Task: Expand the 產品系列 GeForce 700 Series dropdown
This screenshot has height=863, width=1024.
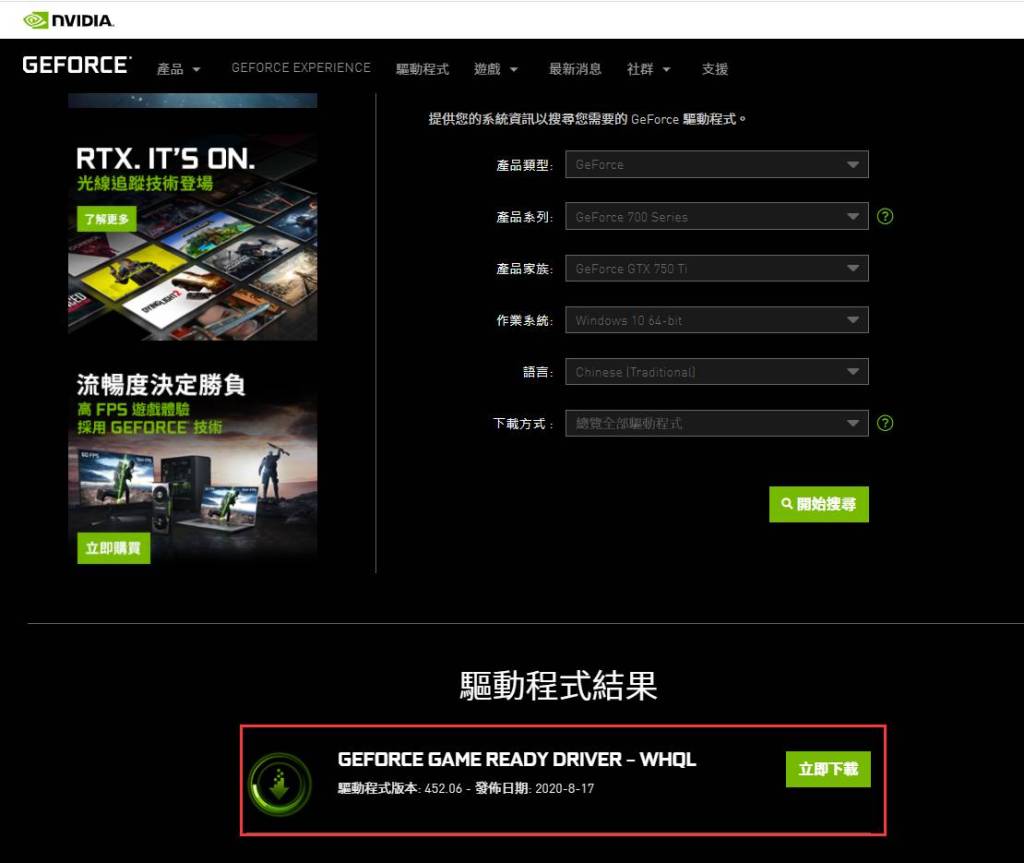Action: (716, 216)
